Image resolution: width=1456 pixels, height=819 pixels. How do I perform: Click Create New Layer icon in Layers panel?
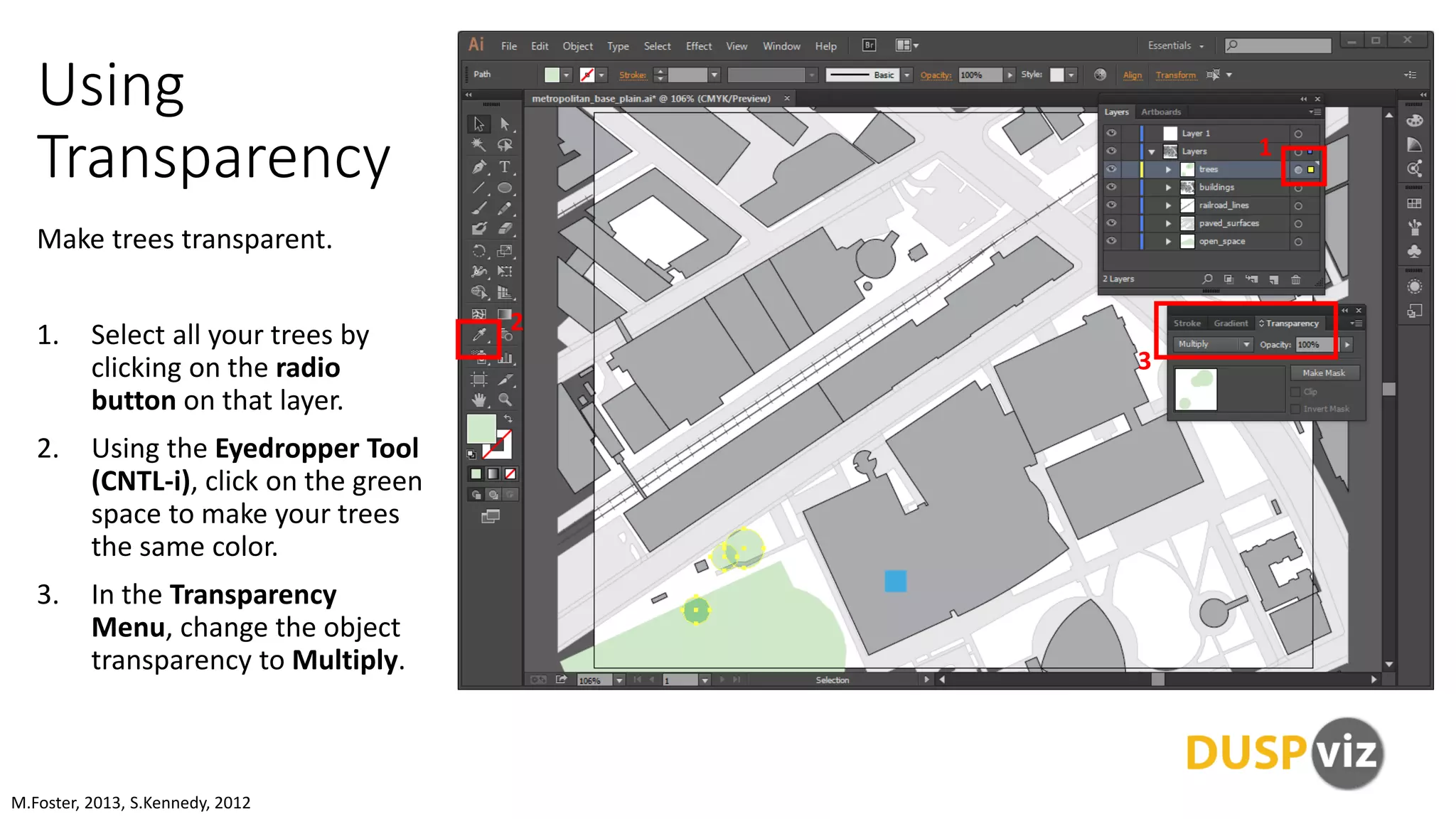pos(1274,279)
